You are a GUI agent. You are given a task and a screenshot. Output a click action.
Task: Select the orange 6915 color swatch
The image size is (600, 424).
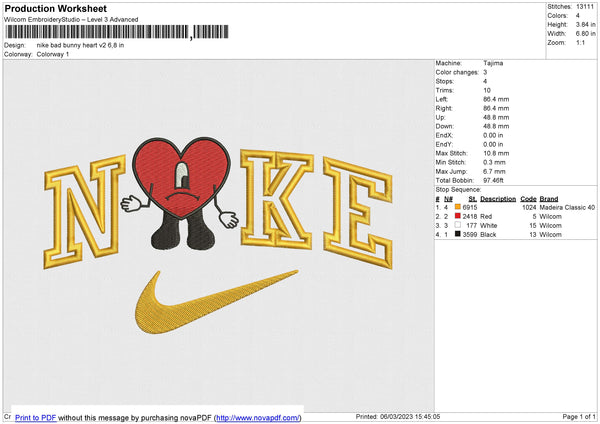458,207
